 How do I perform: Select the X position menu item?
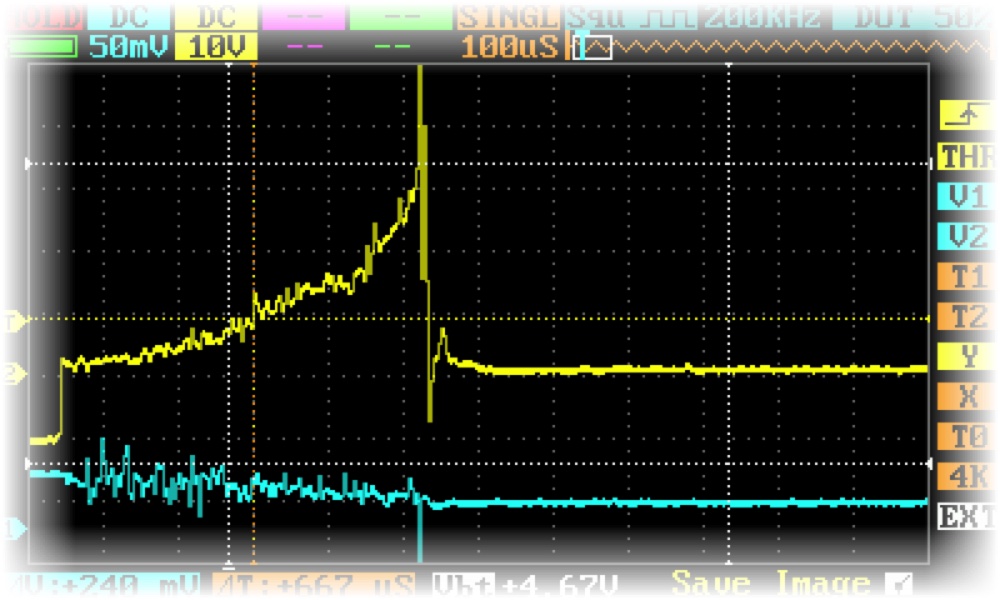966,397
